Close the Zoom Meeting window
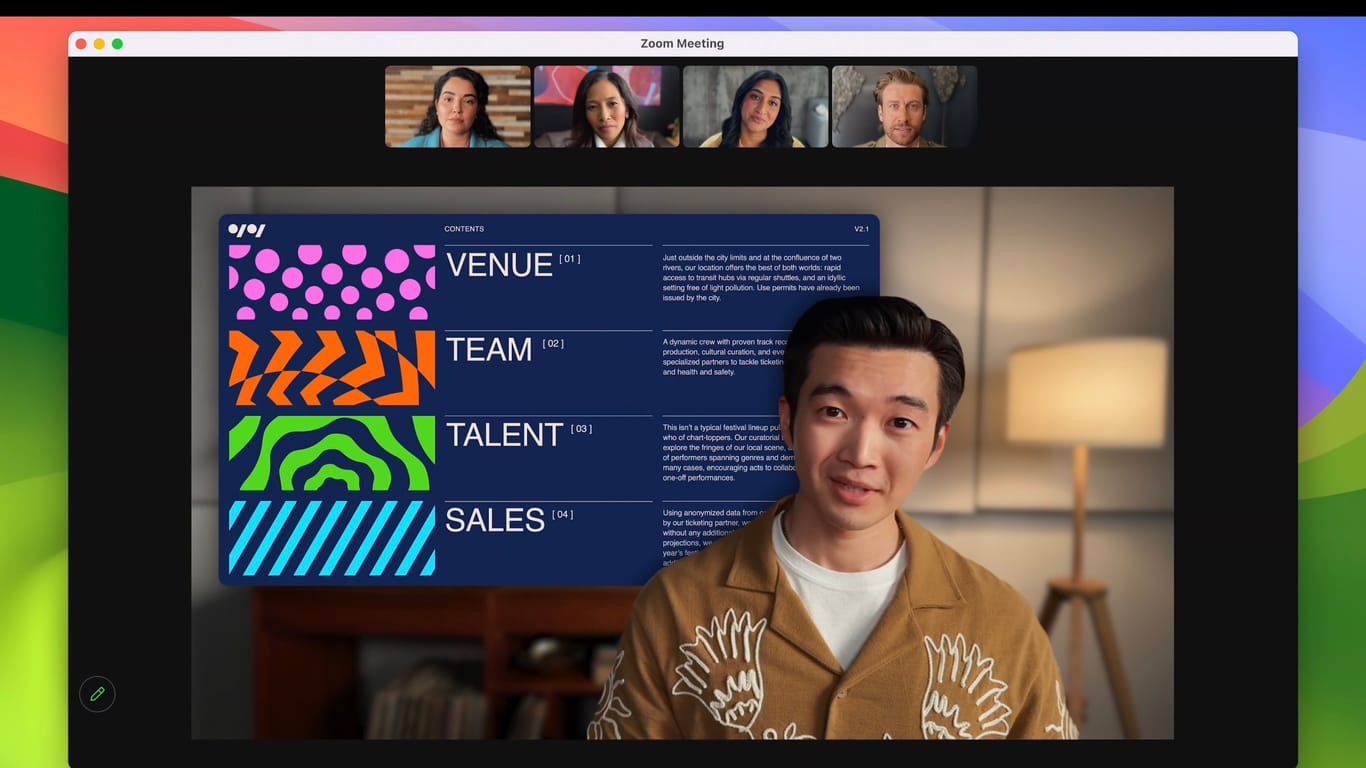Viewport: 1366px width, 768px height. pos(81,44)
